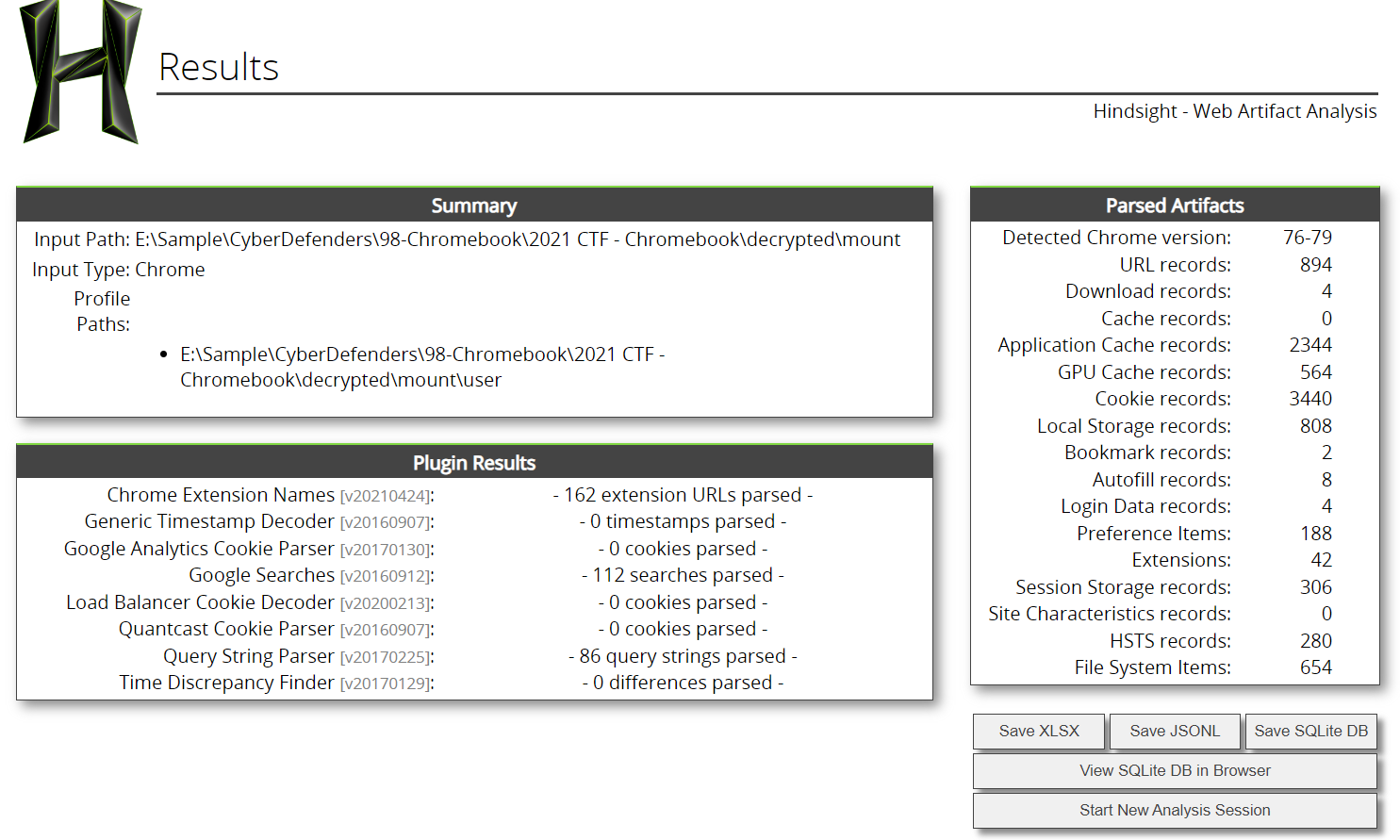This screenshot has height=840, width=1400.
Task: Click the Detected Chrome version value
Action: [1307, 238]
